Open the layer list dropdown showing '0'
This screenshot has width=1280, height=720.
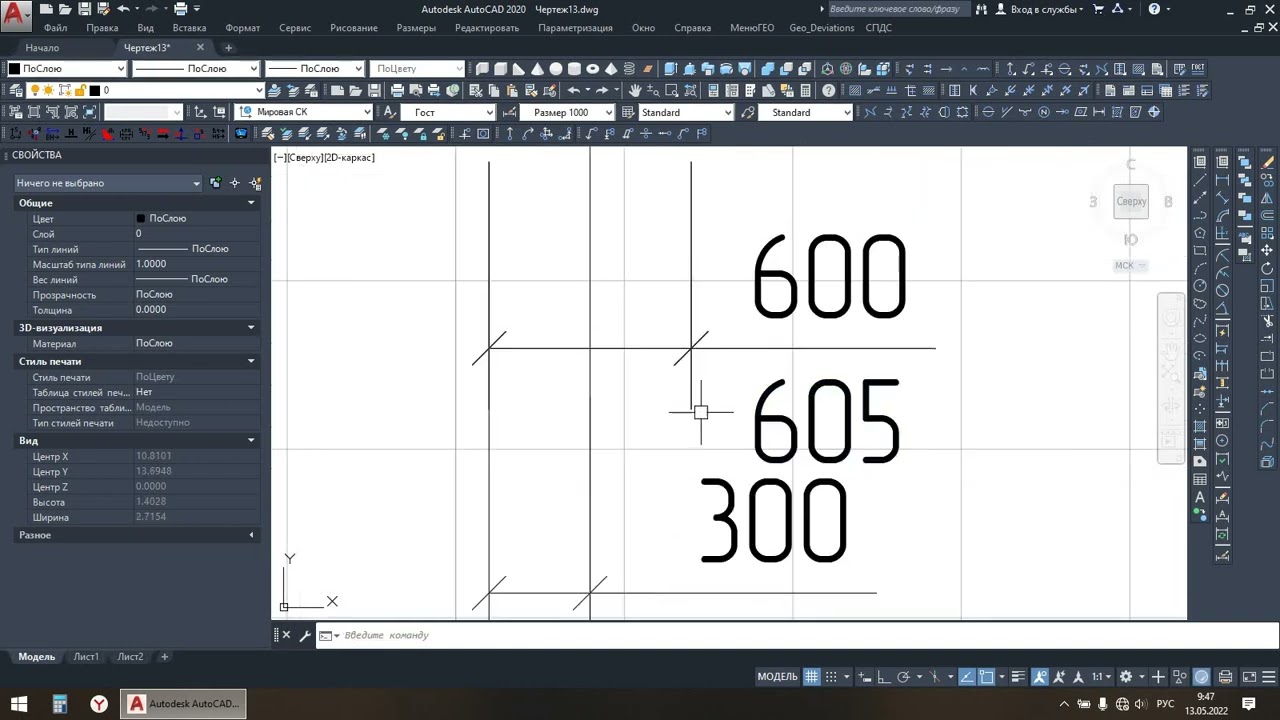click(145, 90)
